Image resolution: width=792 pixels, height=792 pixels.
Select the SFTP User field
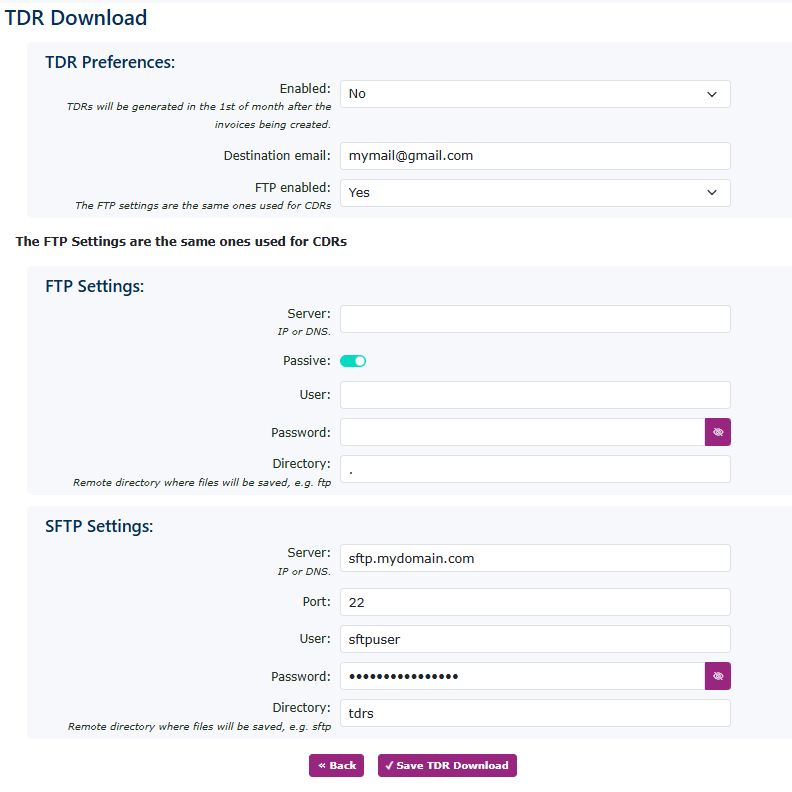click(534, 639)
